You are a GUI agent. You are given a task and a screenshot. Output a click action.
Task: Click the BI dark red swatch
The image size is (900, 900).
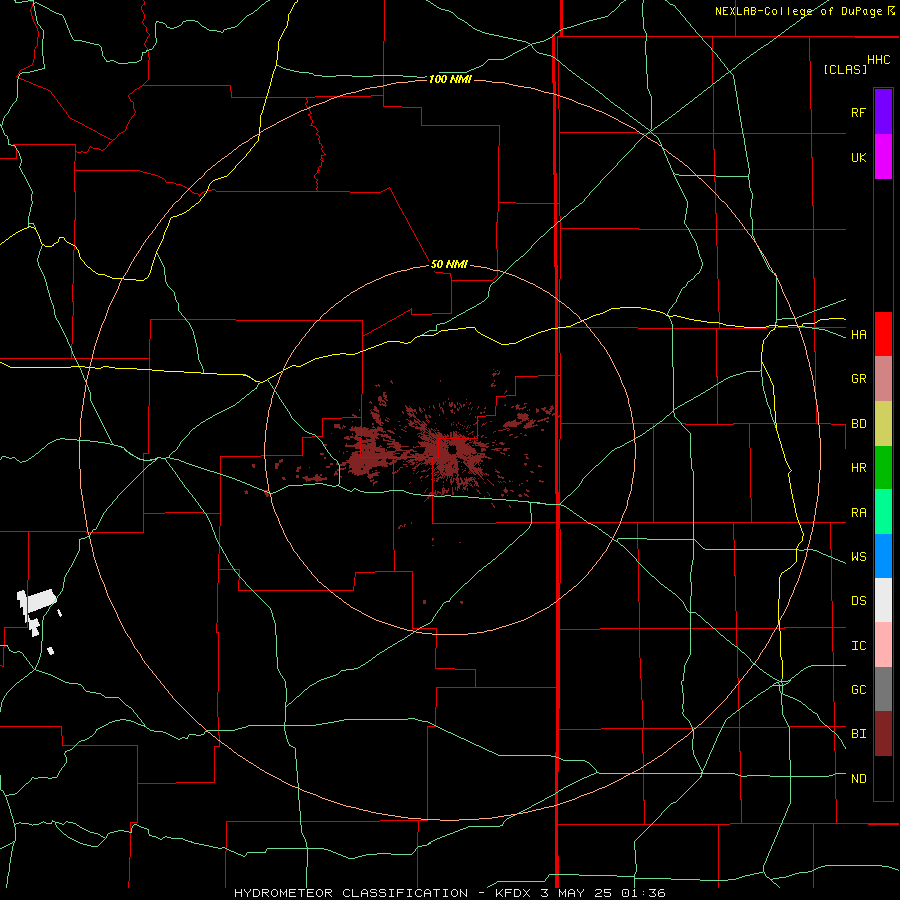(x=883, y=734)
